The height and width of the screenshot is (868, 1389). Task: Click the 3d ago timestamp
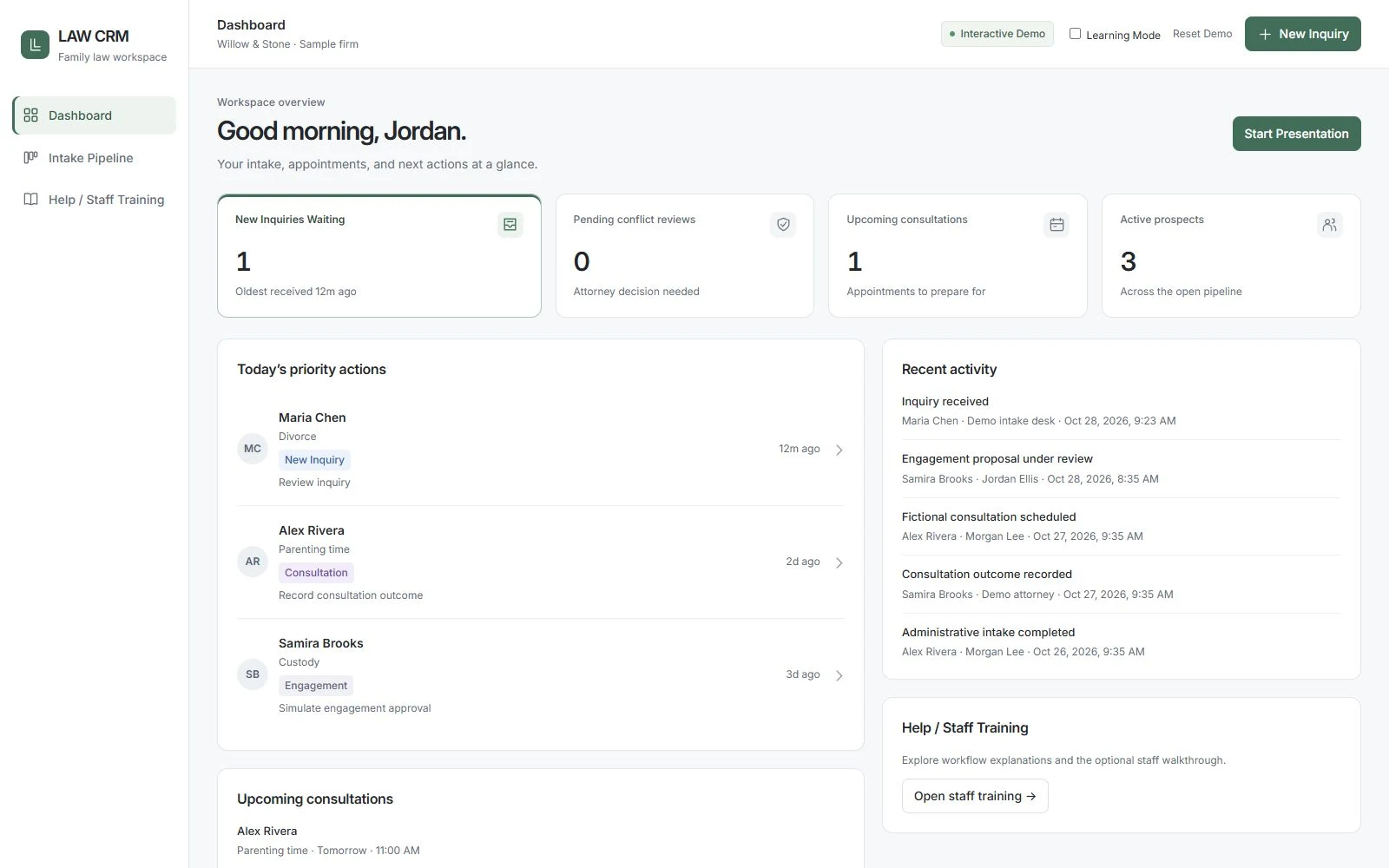point(803,674)
